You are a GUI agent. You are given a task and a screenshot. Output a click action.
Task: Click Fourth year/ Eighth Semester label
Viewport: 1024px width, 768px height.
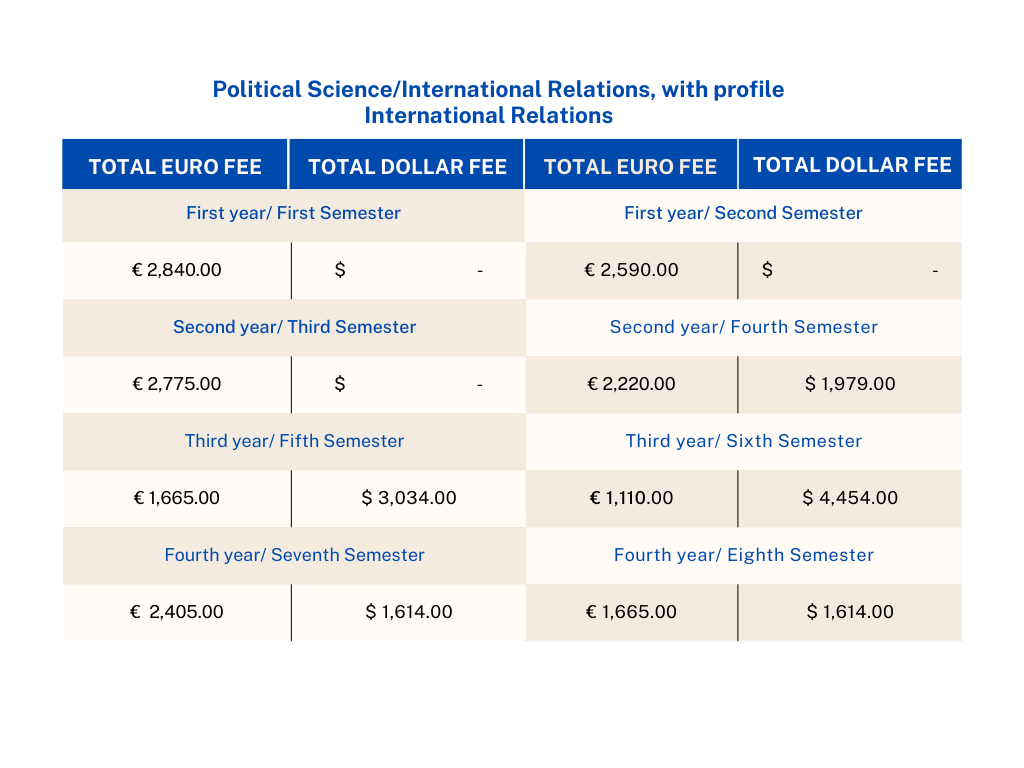point(743,555)
